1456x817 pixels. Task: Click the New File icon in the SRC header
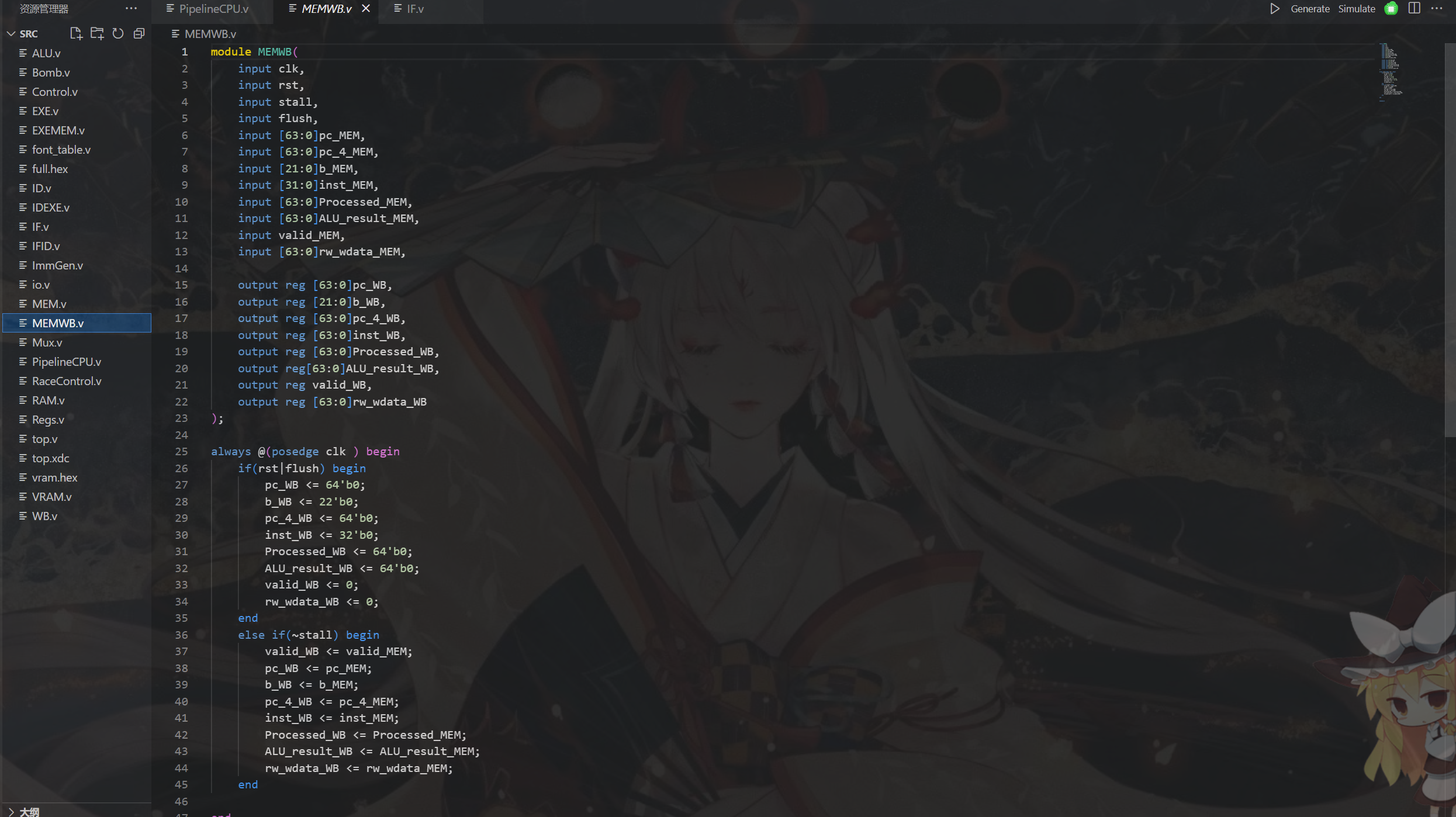pos(76,33)
